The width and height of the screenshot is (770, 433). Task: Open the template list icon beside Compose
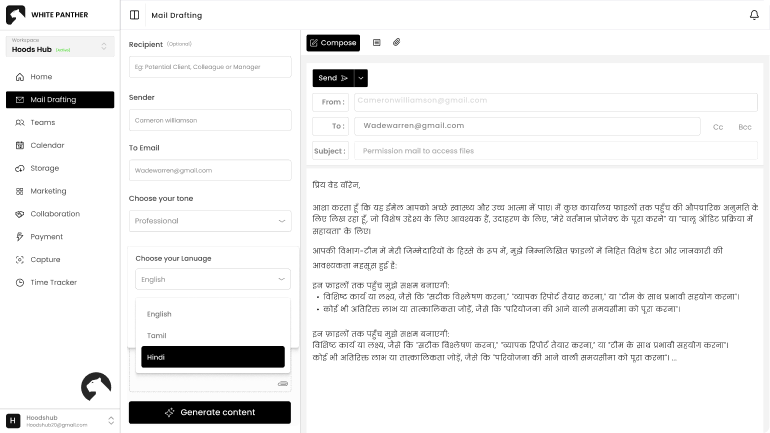[x=376, y=43]
